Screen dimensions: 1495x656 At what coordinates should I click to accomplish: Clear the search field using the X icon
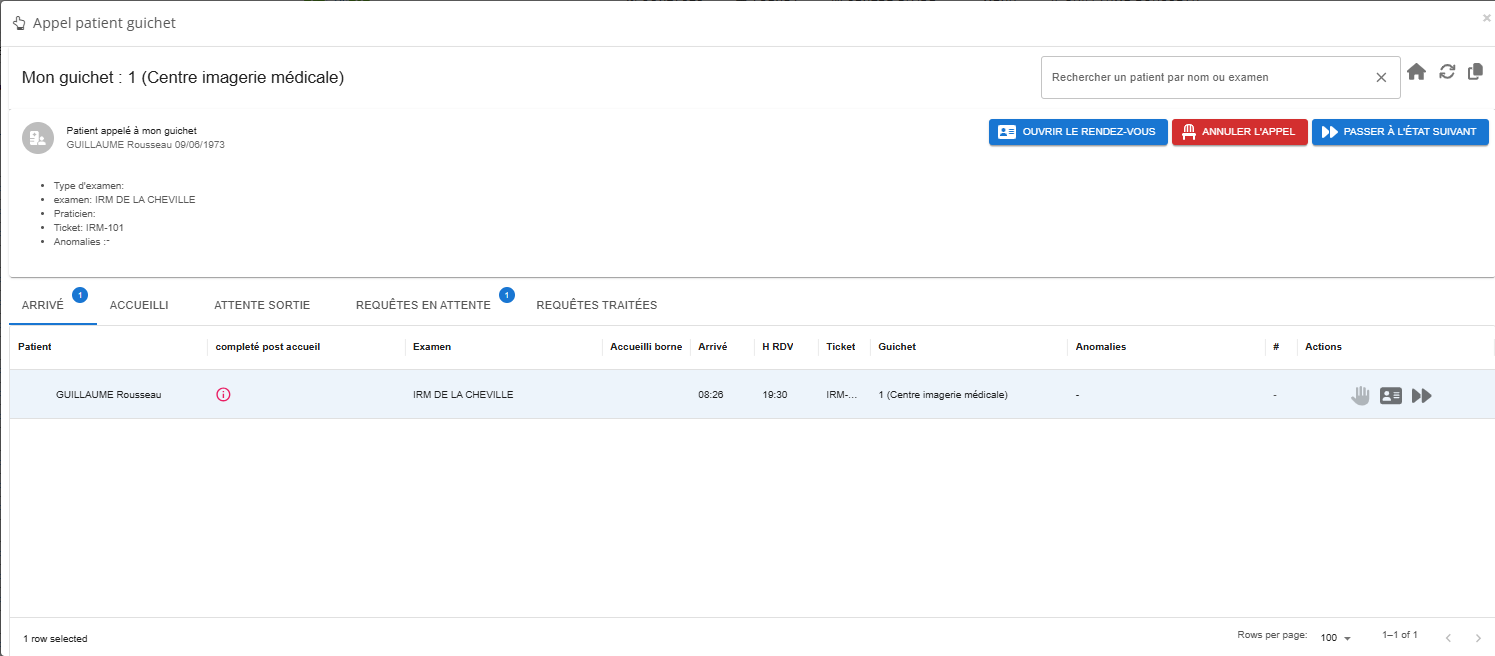click(x=1381, y=77)
